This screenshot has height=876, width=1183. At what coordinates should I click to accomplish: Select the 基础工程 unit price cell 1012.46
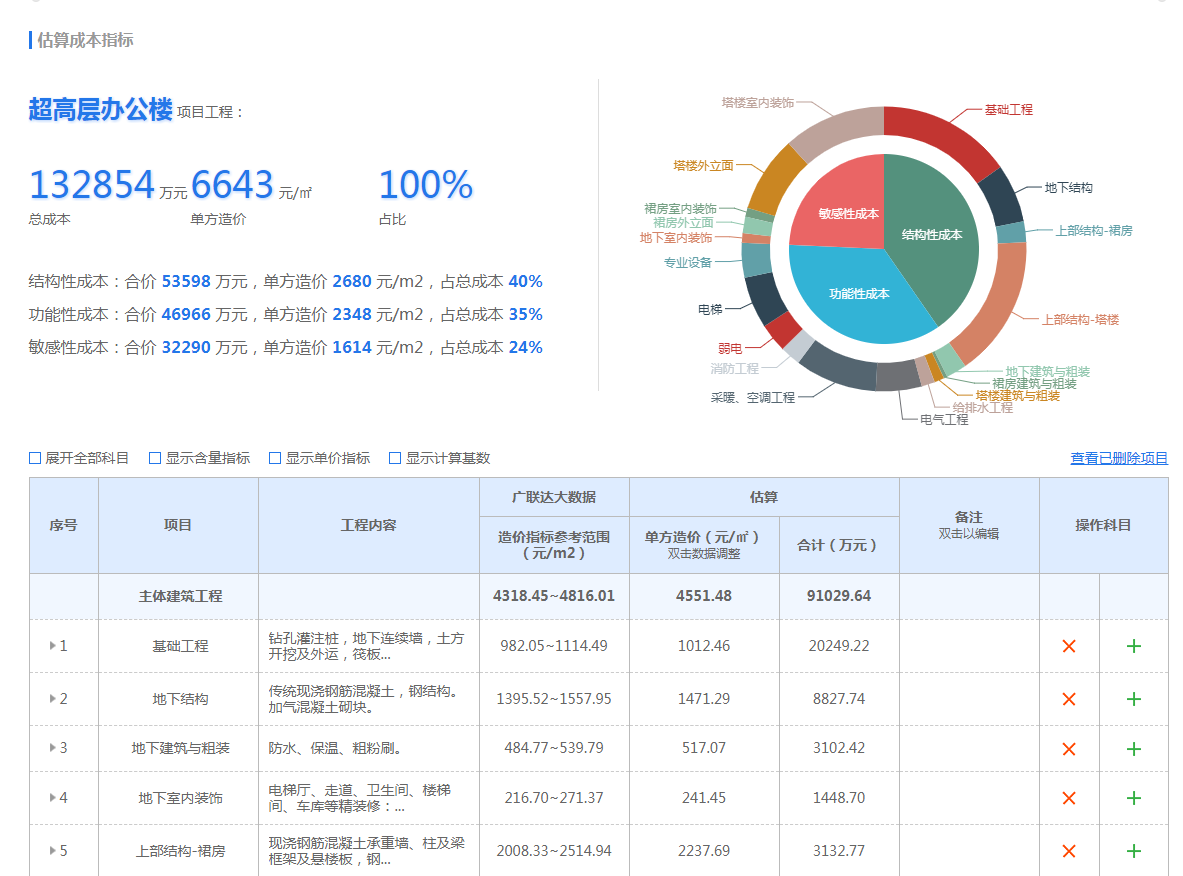pyautogui.click(x=704, y=646)
